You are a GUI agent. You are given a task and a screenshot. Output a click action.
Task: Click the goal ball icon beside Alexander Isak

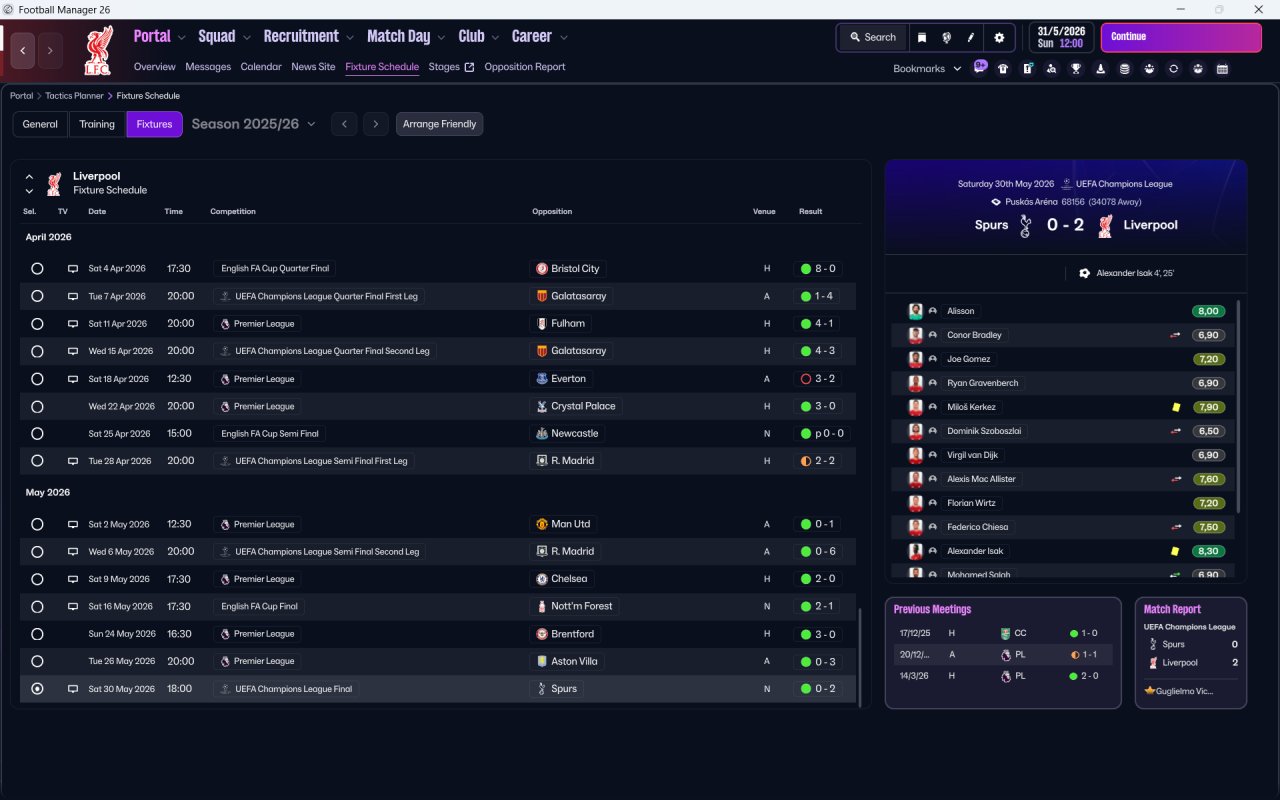click(x=1085, y=273)
